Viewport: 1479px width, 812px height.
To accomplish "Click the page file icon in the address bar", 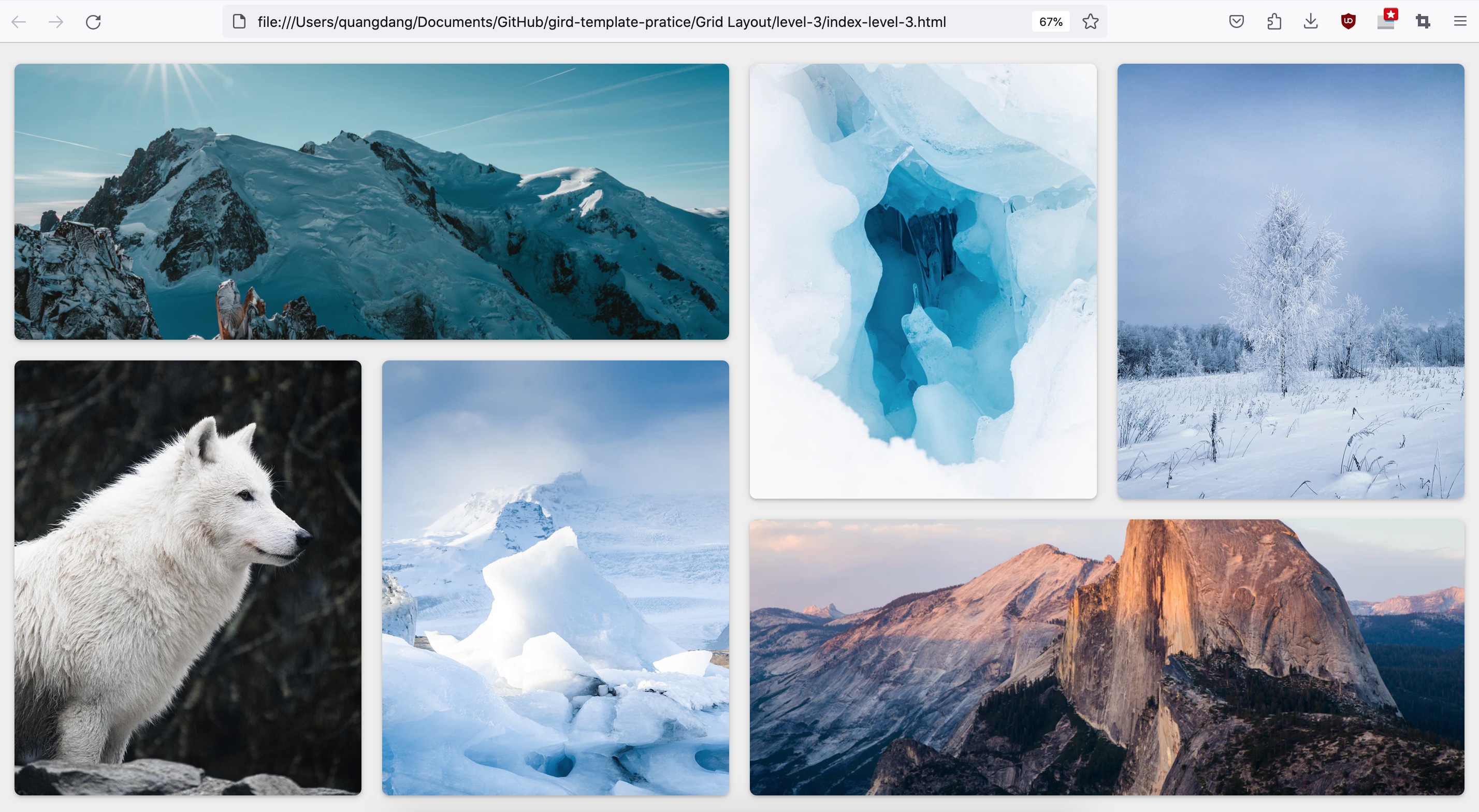I will [238, 21].
